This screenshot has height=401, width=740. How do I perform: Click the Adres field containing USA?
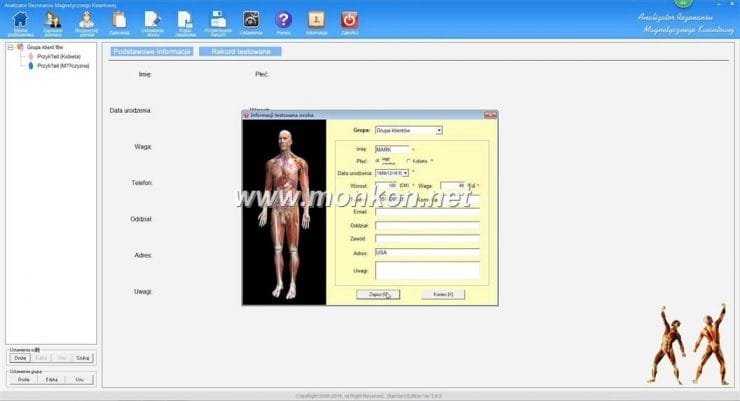click(428, 253)
